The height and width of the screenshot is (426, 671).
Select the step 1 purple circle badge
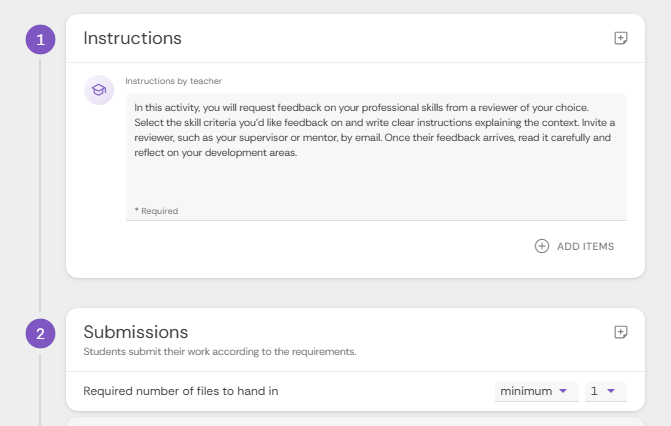40,40
